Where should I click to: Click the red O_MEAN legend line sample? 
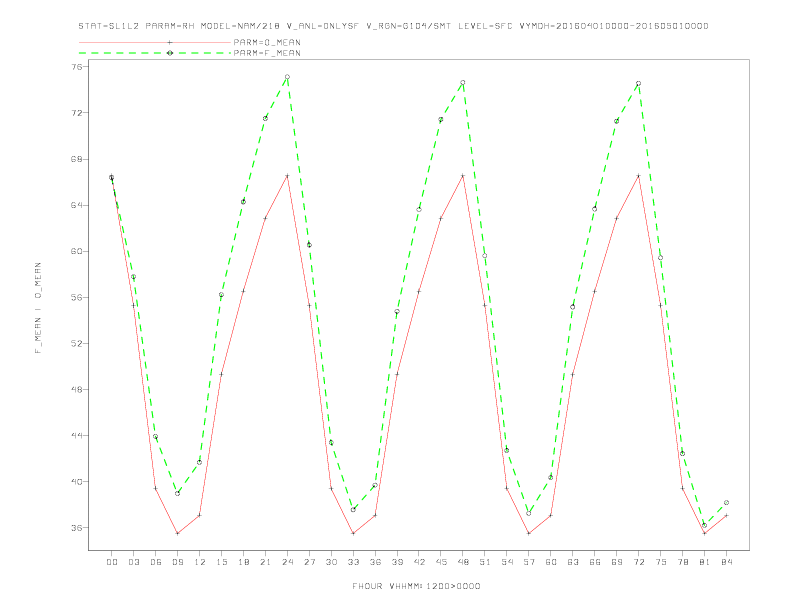[x=155, y=42]
